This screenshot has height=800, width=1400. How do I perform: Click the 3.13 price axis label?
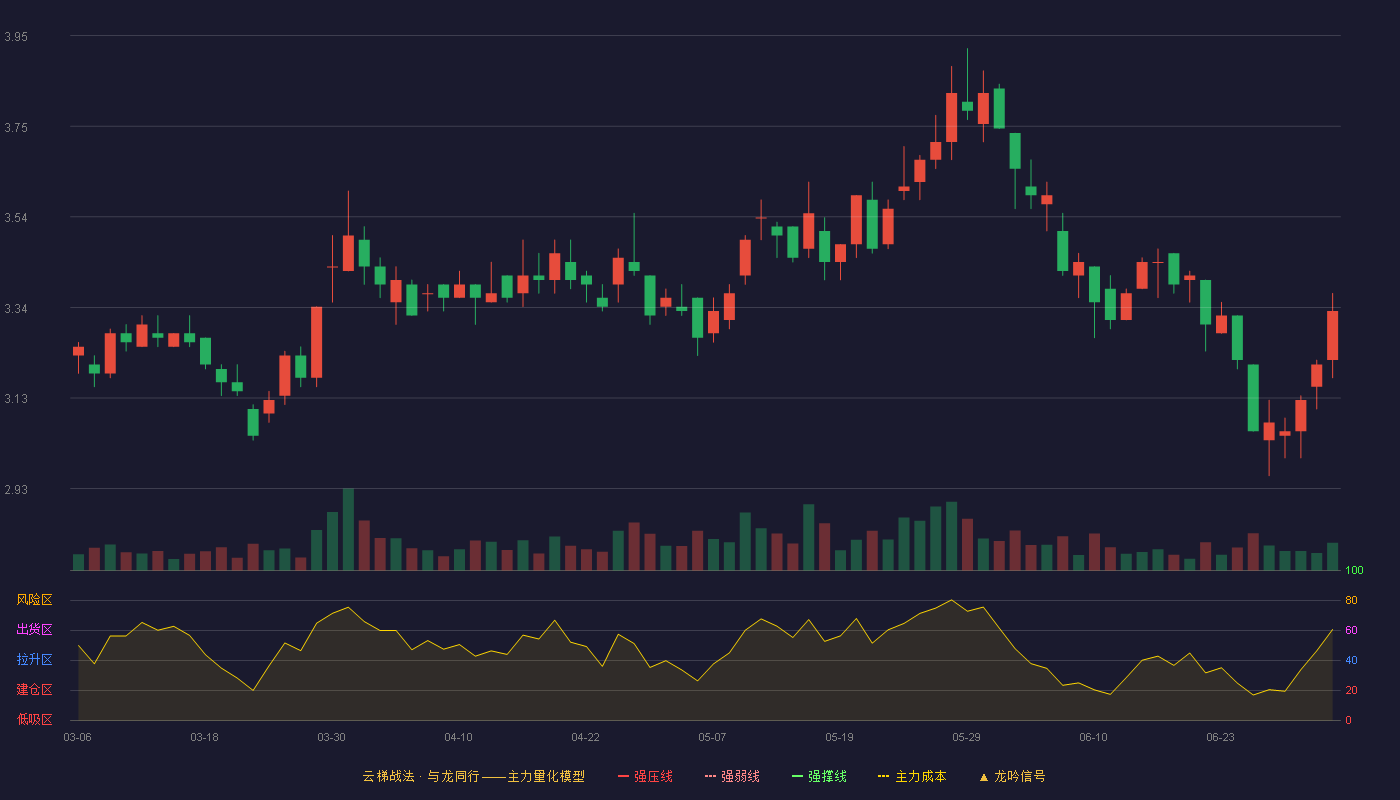coord(16,399)
